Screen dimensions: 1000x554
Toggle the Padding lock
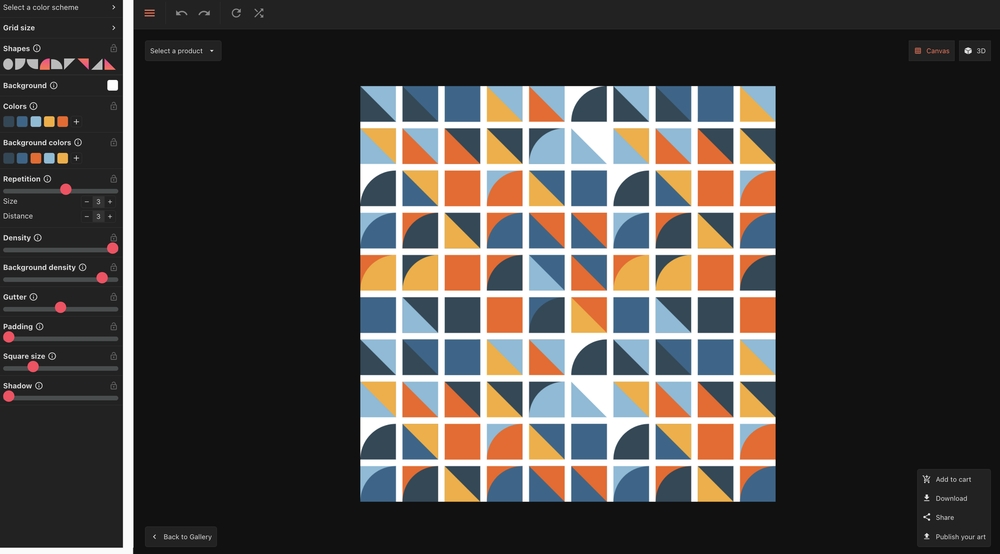coord(114,326)
